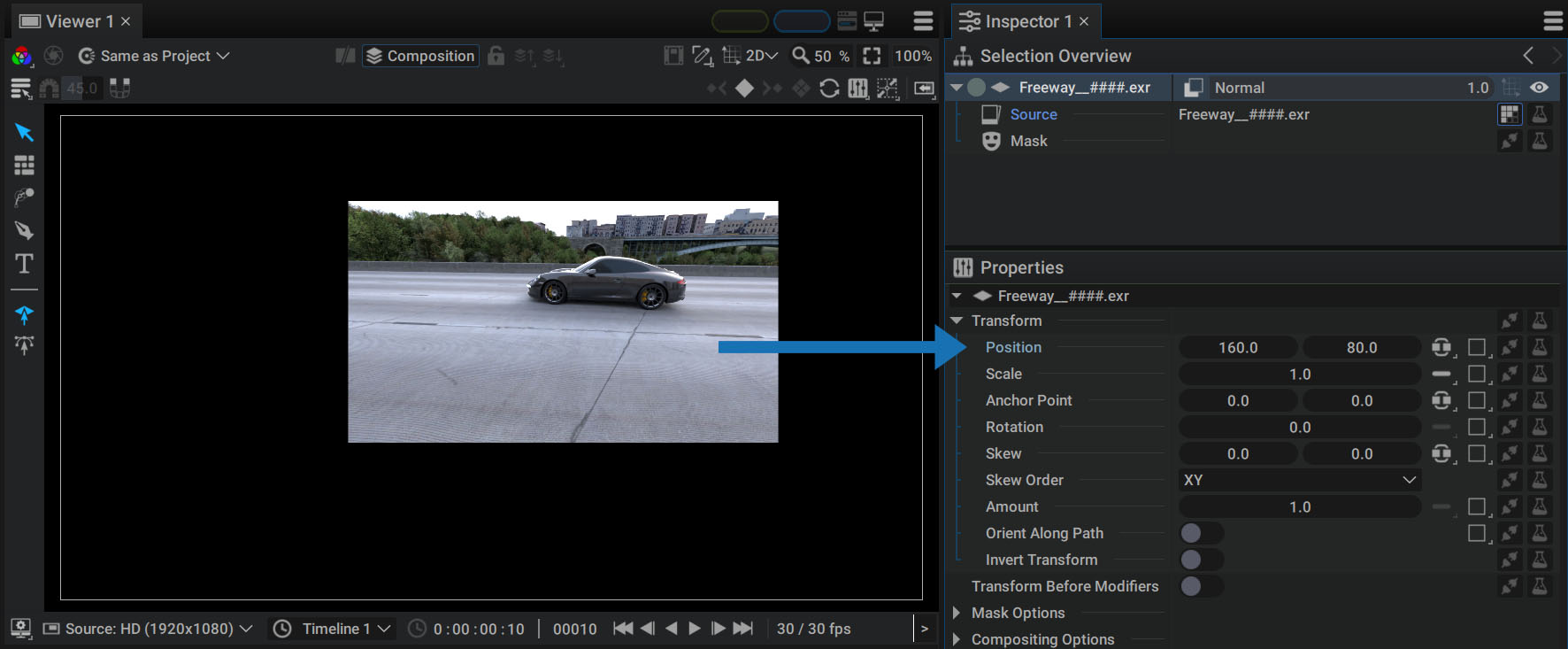Select the pen shape tool
1568x649 pixels.
(x=24, y=231)
